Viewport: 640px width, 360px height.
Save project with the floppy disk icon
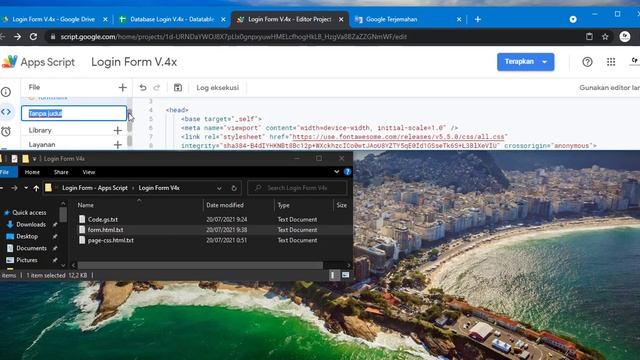pos(178,87)
